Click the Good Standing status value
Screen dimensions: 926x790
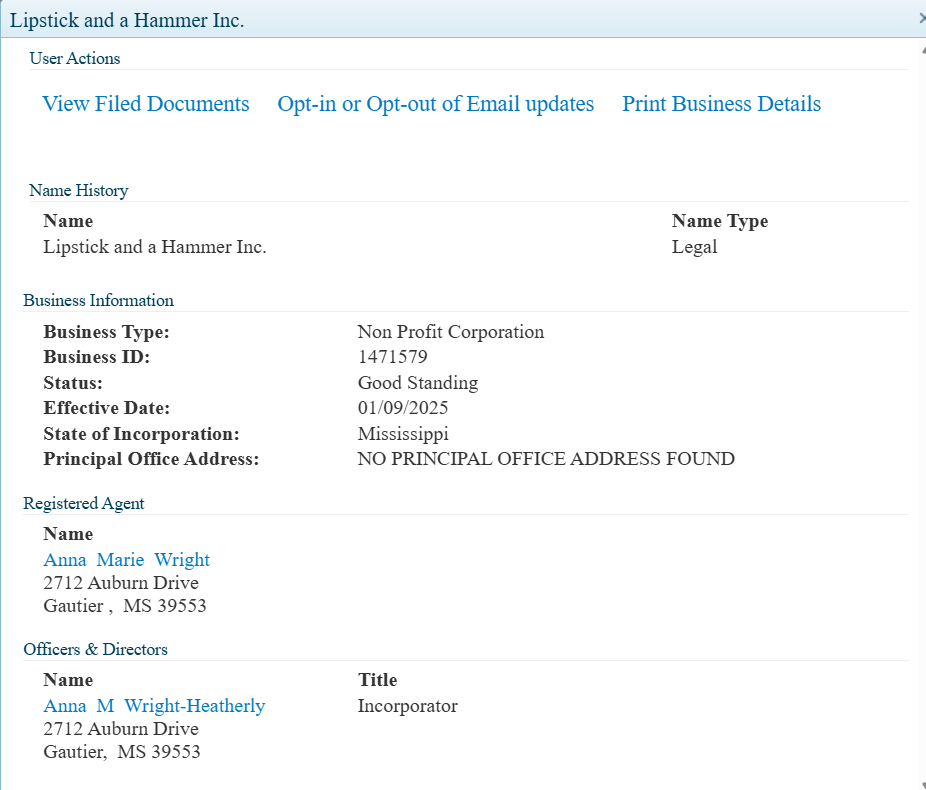pos(418,383)
